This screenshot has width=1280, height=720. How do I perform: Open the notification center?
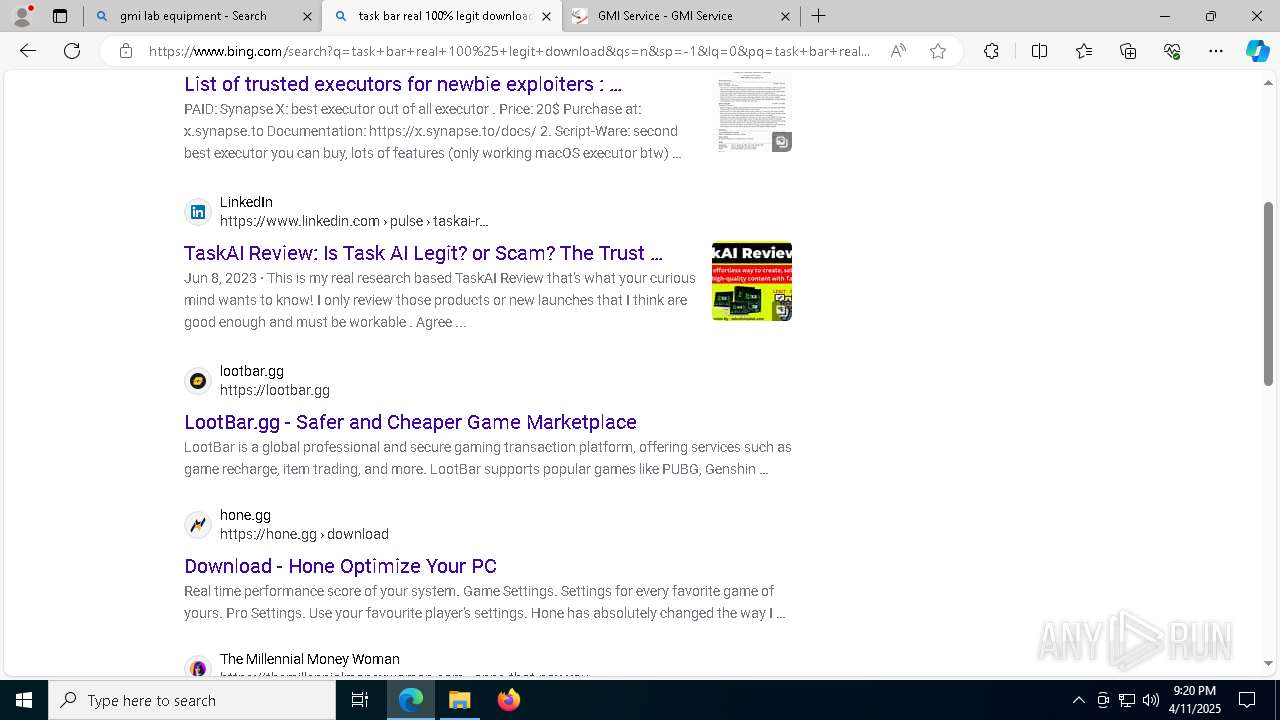(x=1247, y=700)
